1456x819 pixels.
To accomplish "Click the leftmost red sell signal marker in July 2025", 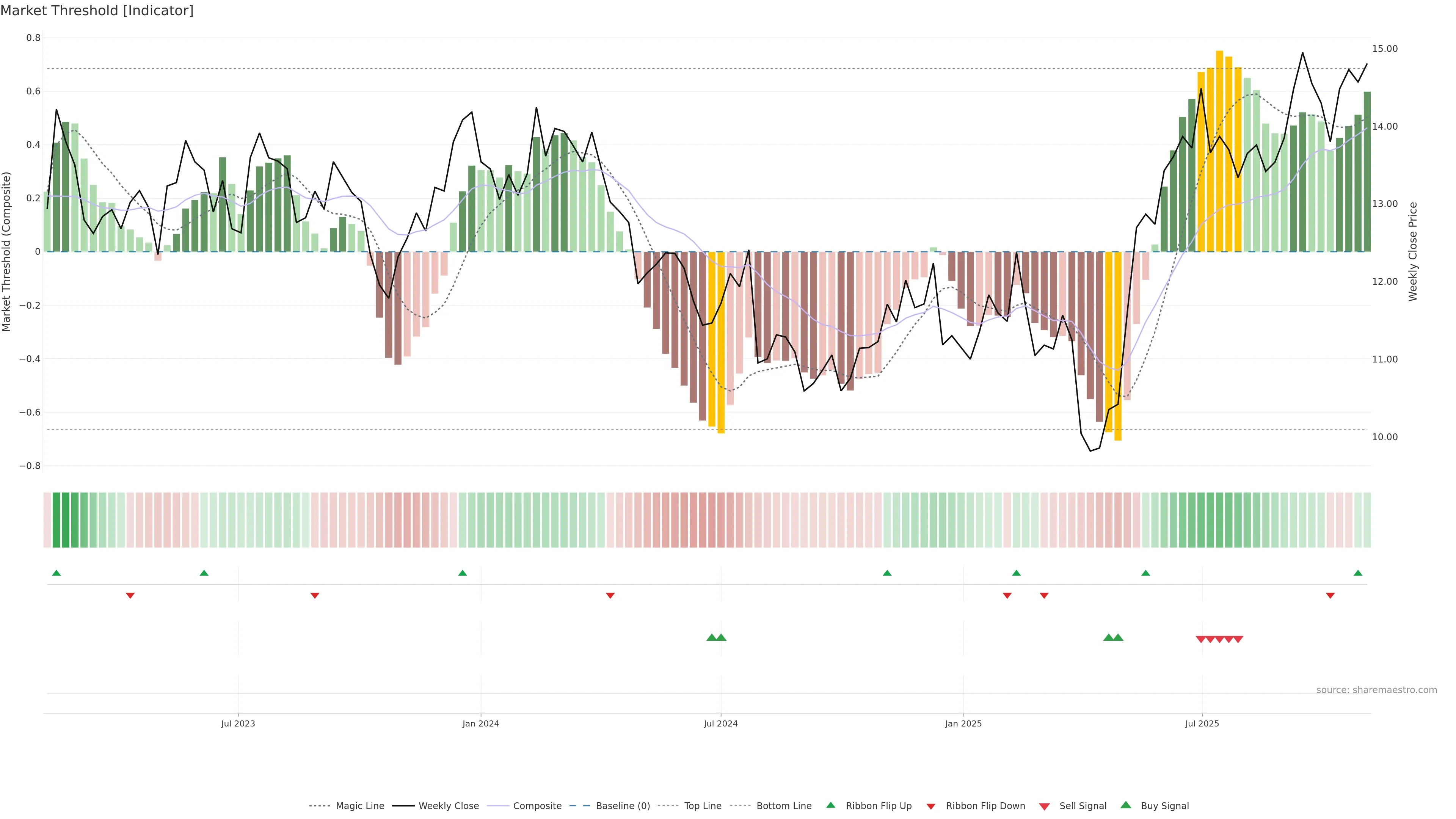I will 1200,639.
